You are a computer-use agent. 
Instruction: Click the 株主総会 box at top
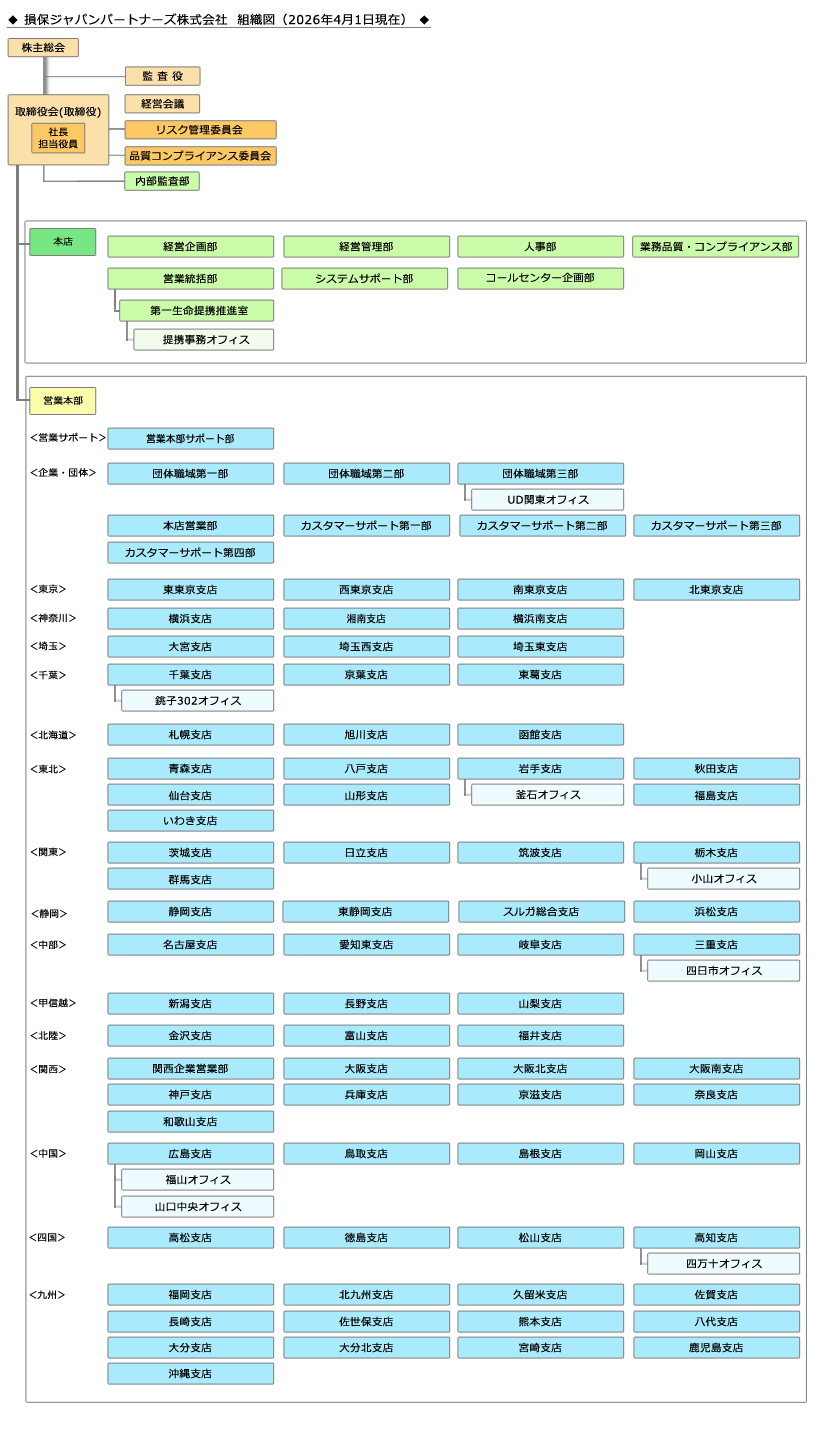point(43,47)
